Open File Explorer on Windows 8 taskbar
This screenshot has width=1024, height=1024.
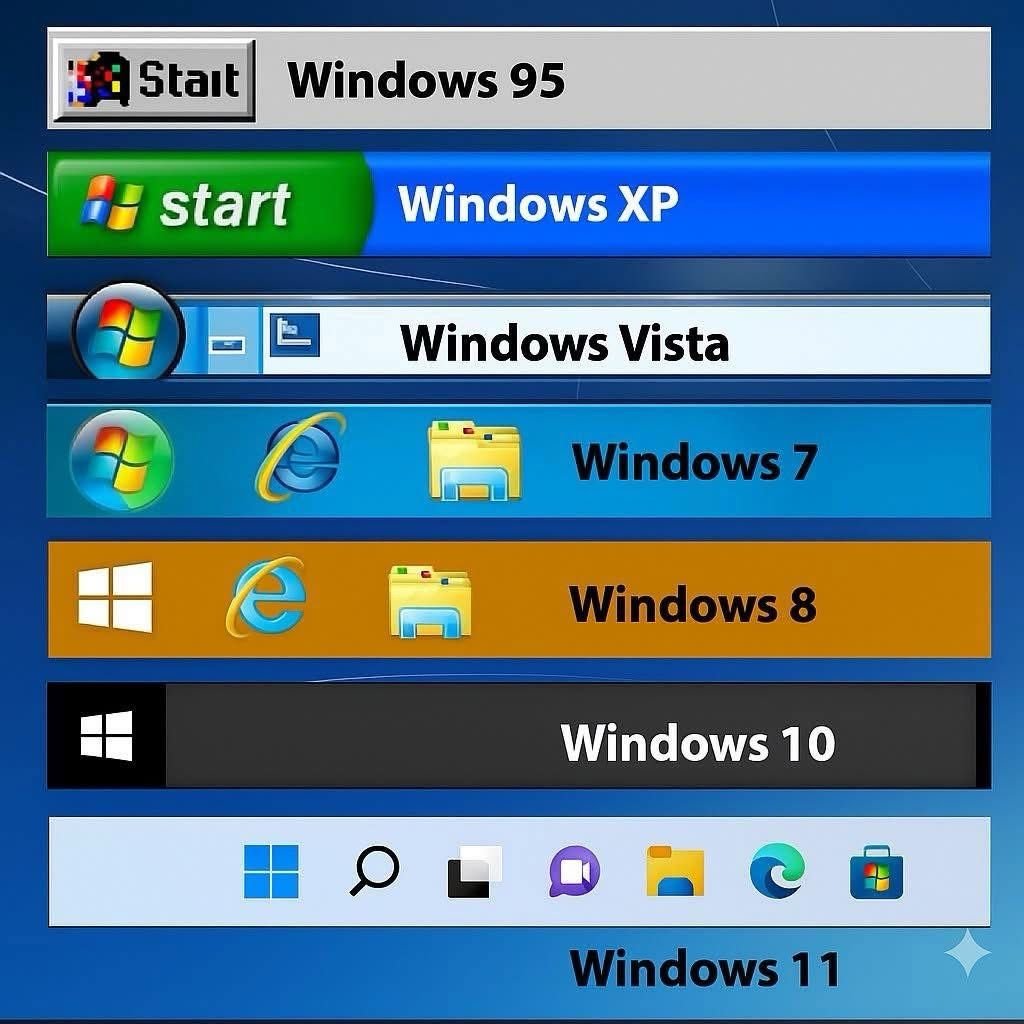click(429, 601)
